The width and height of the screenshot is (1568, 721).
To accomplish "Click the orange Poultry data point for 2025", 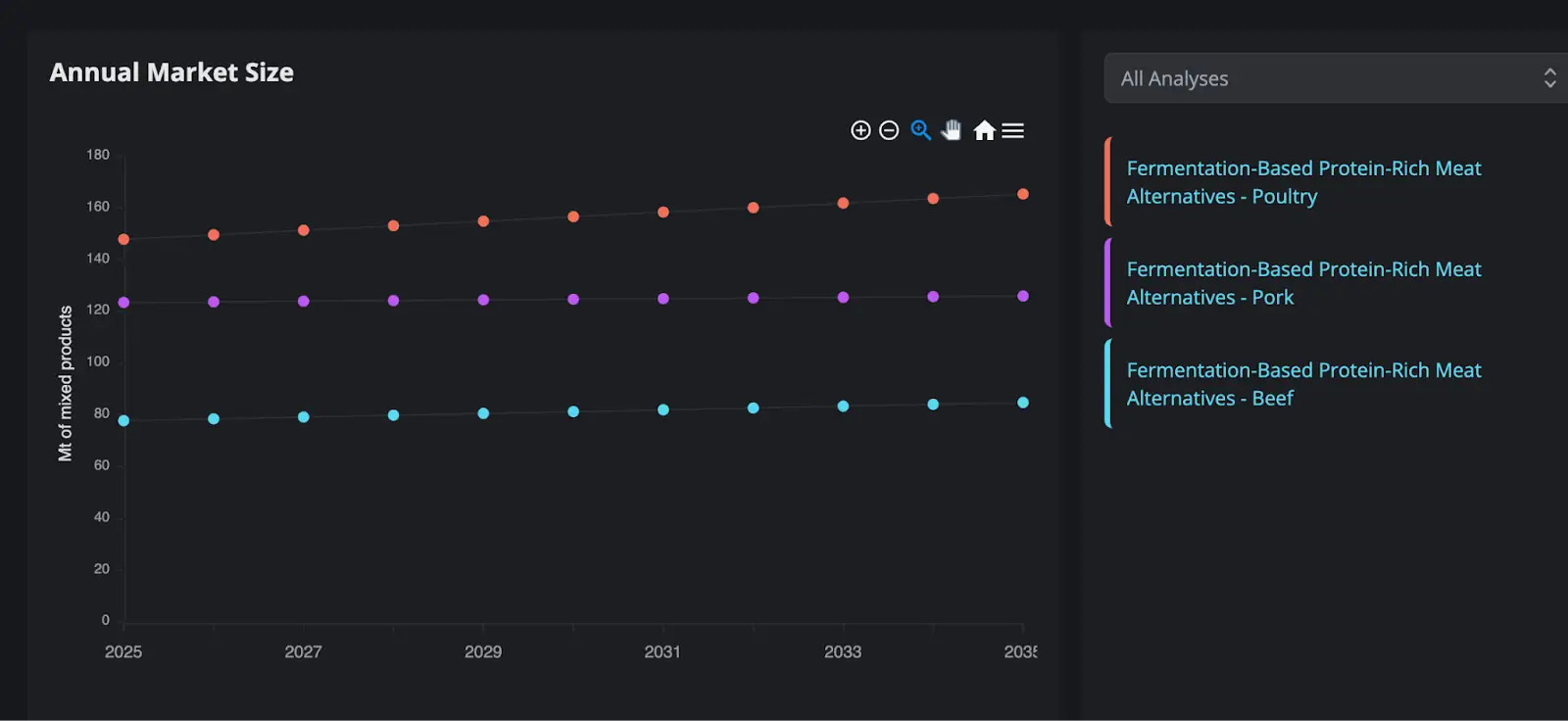I will [x=123, y=239].
